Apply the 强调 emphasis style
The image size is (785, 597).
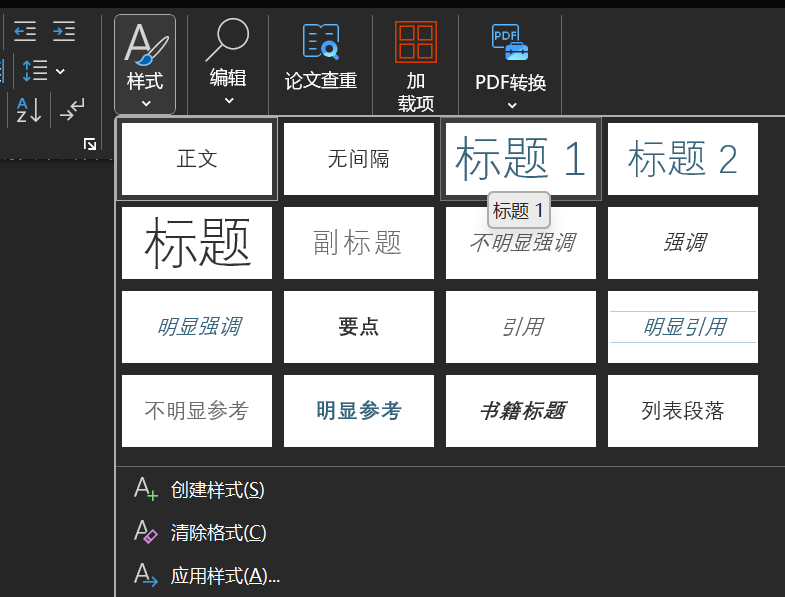coord(683,243)
